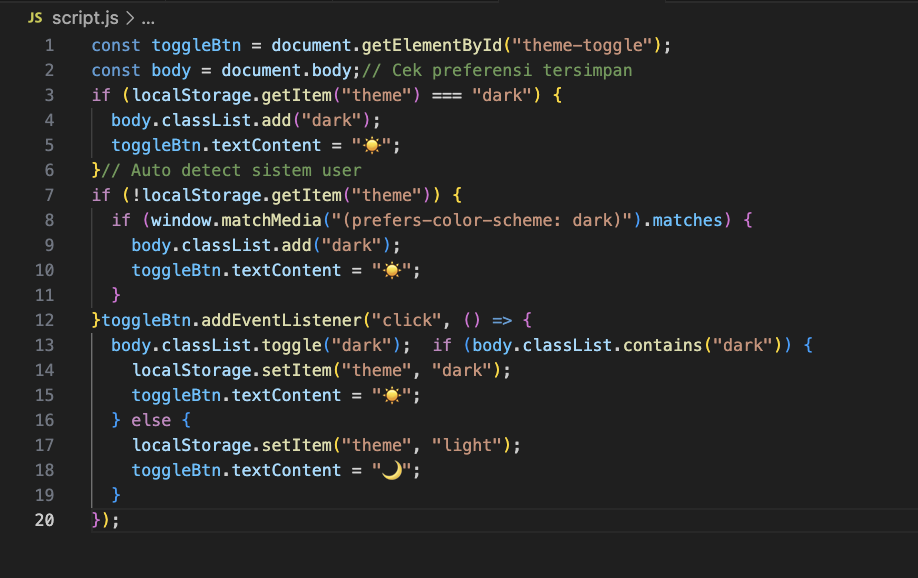Click the sun emoji on line 5
Screen dimensions: 918x578
pyautogui.click(x=382, y=146)
